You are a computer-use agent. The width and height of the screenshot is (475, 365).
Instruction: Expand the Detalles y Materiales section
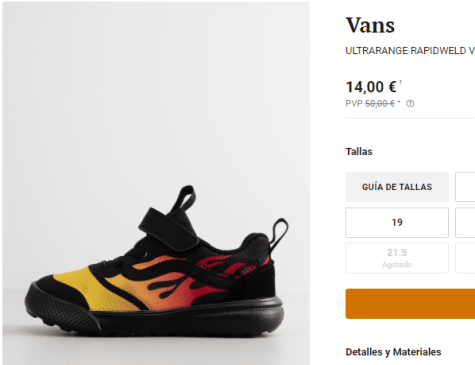point(393,352)
